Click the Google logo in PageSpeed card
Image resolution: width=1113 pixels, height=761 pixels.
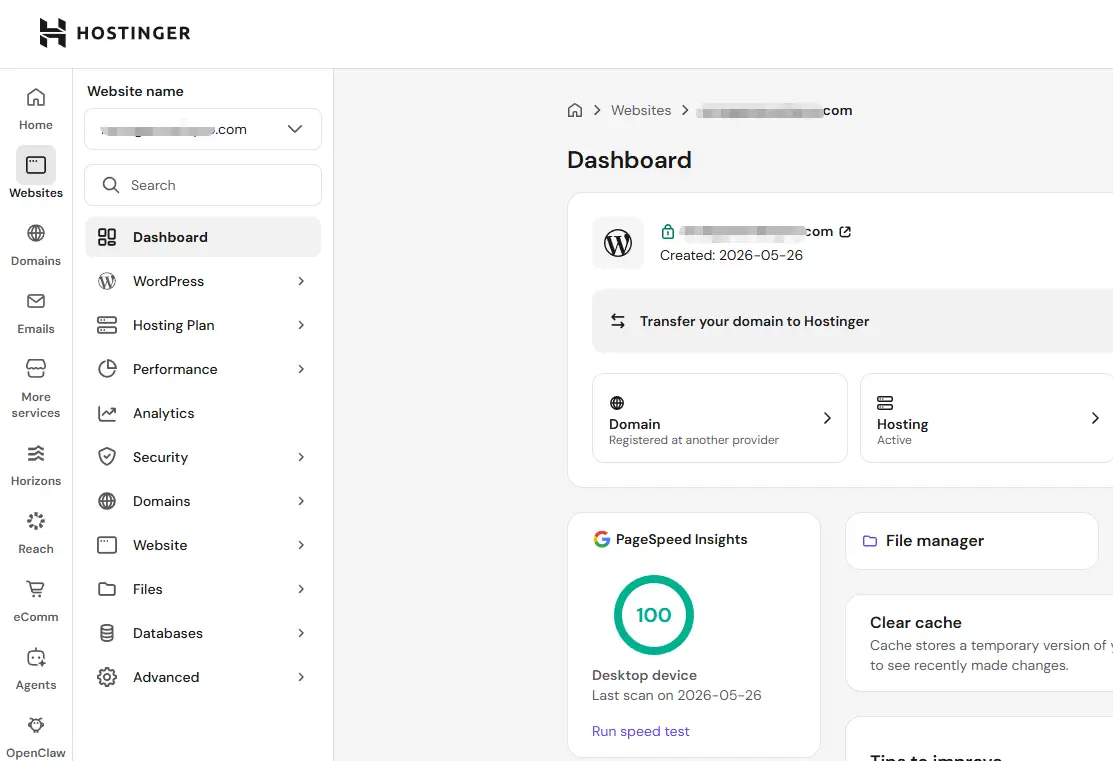point(602,540)
